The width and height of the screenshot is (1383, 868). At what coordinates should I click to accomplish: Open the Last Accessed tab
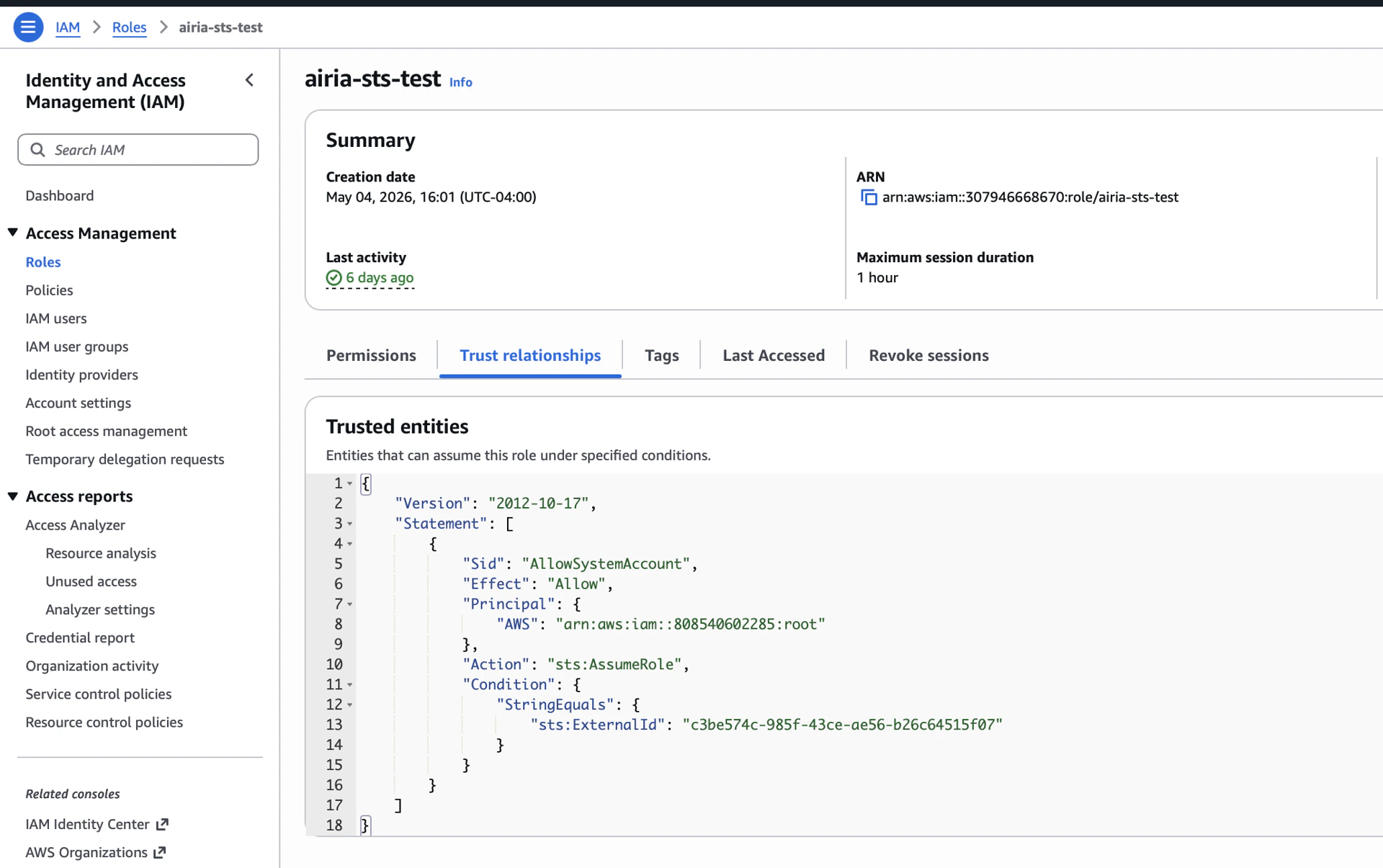(774, 355)
